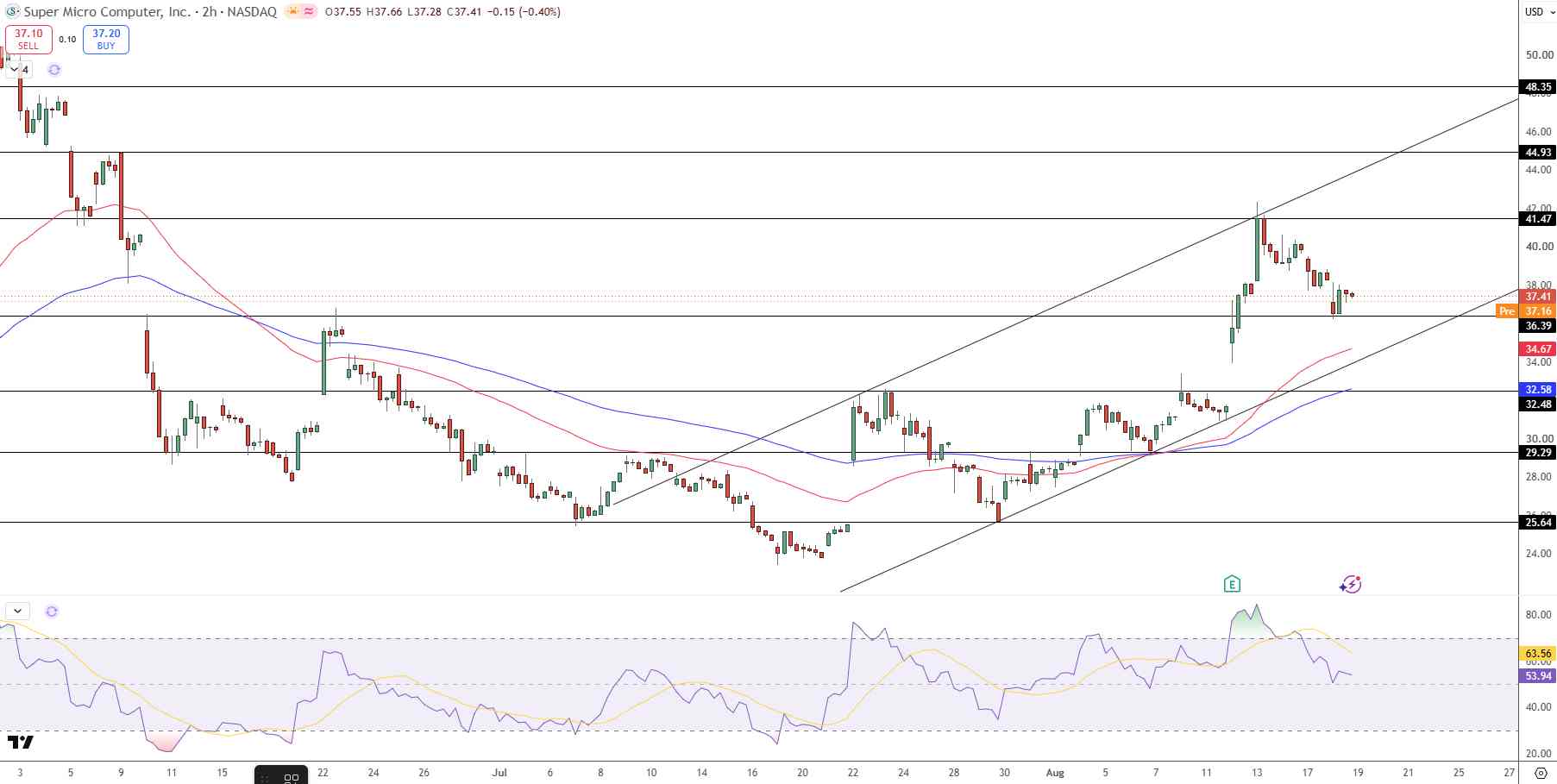Screen dimensions: 1557x784
Task: Click the 48.35 price level label
Action: 1538,87
